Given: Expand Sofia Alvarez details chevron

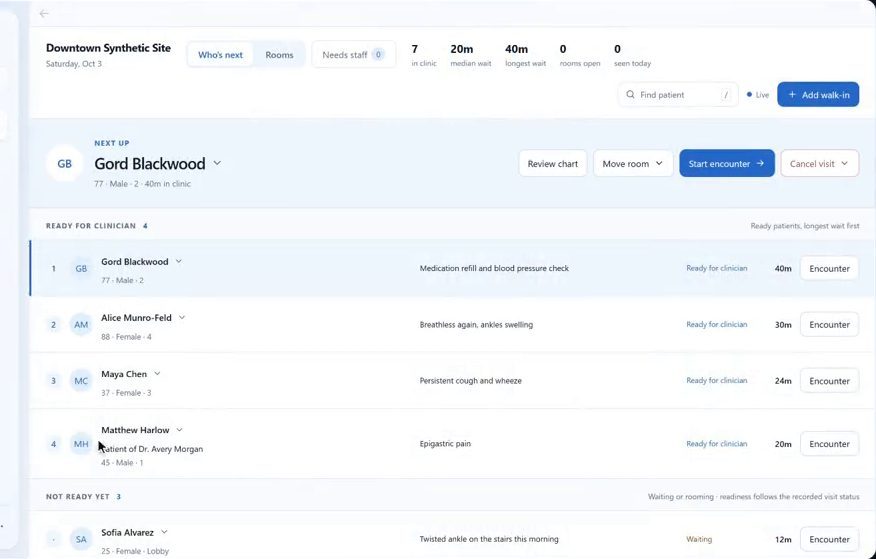Looking at the screenshot, I should [x=164, y=532].
